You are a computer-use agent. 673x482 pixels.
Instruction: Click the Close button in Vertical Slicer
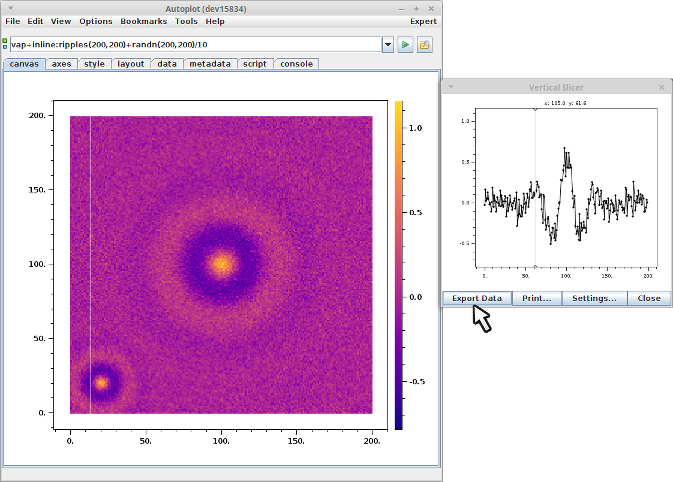pyautogui.click(x=649, y=298)
